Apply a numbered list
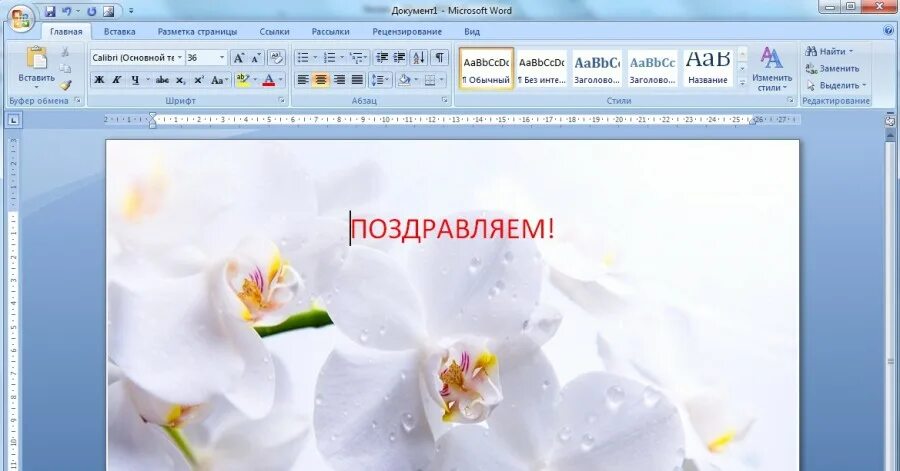The height and width of the screenshot is (471, 900). click(329, 58)
